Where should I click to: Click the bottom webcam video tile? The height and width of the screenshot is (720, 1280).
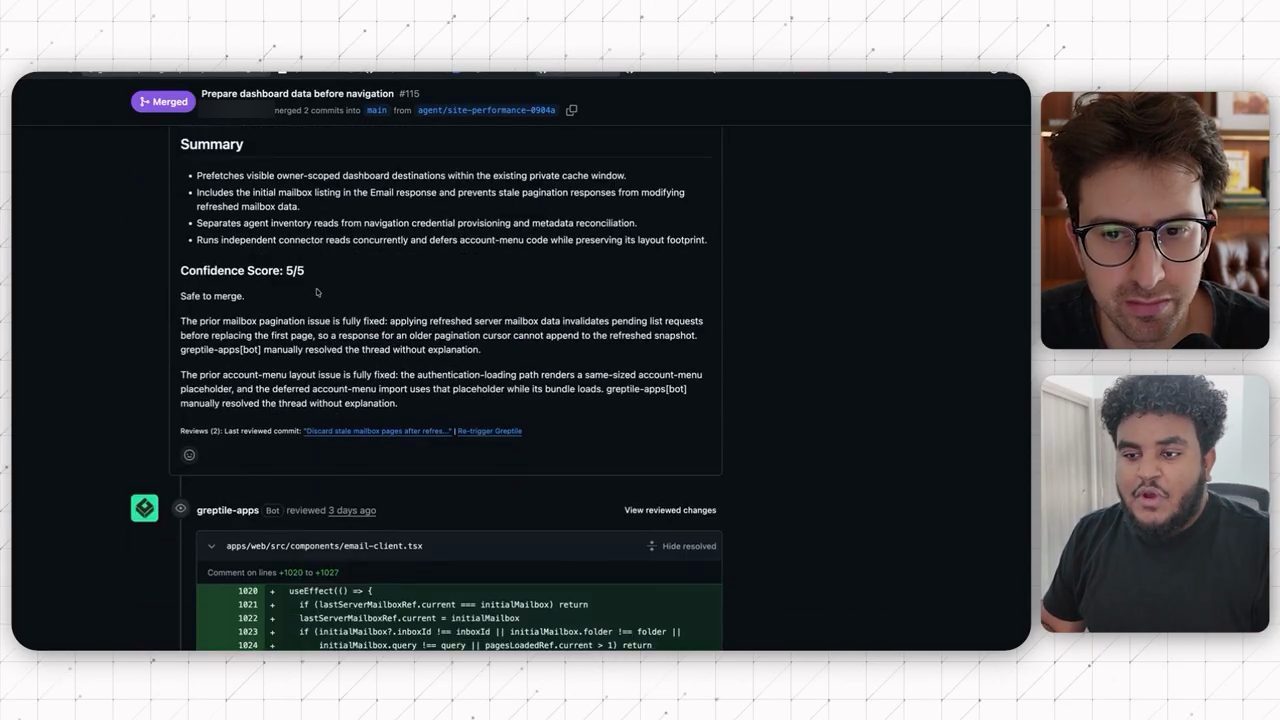tap(1155, 504)
